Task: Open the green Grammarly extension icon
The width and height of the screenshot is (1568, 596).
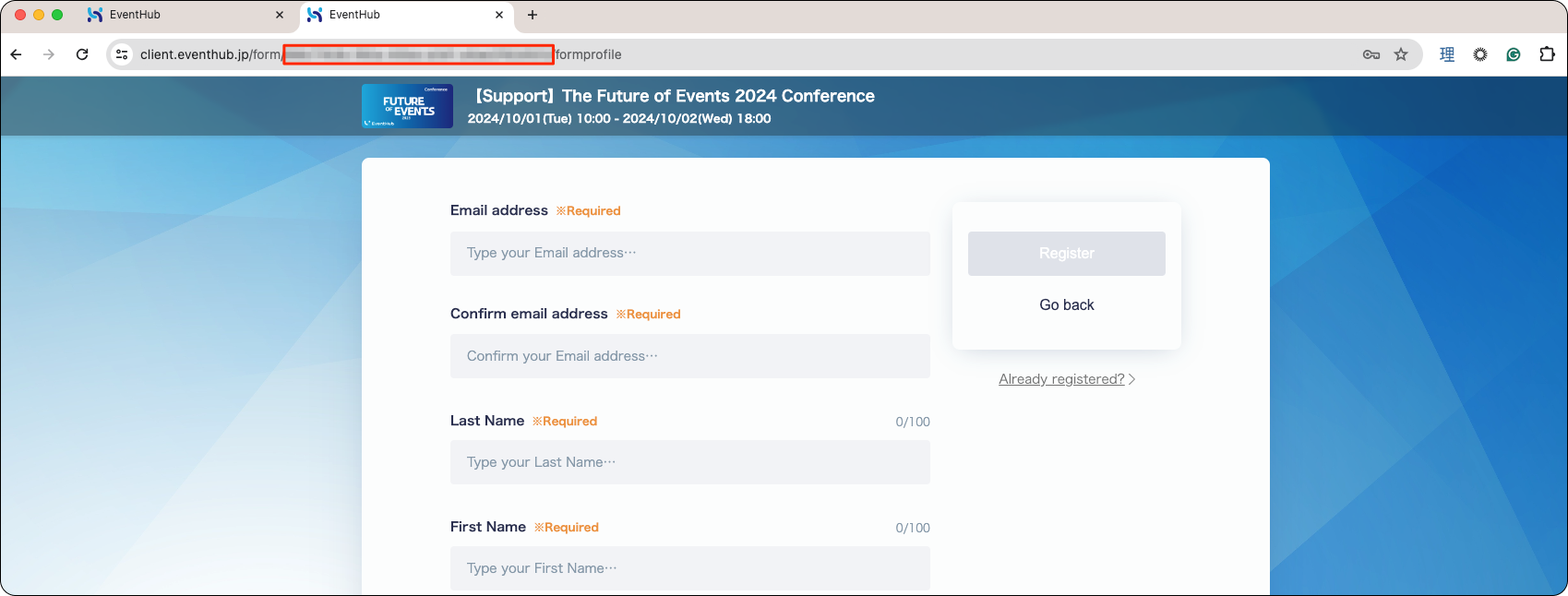Action: pyautogui.click(x=1514, y=54)
